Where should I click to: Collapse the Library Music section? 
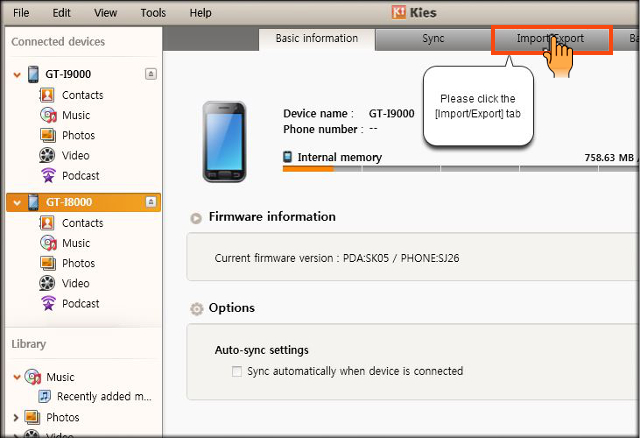17,377
